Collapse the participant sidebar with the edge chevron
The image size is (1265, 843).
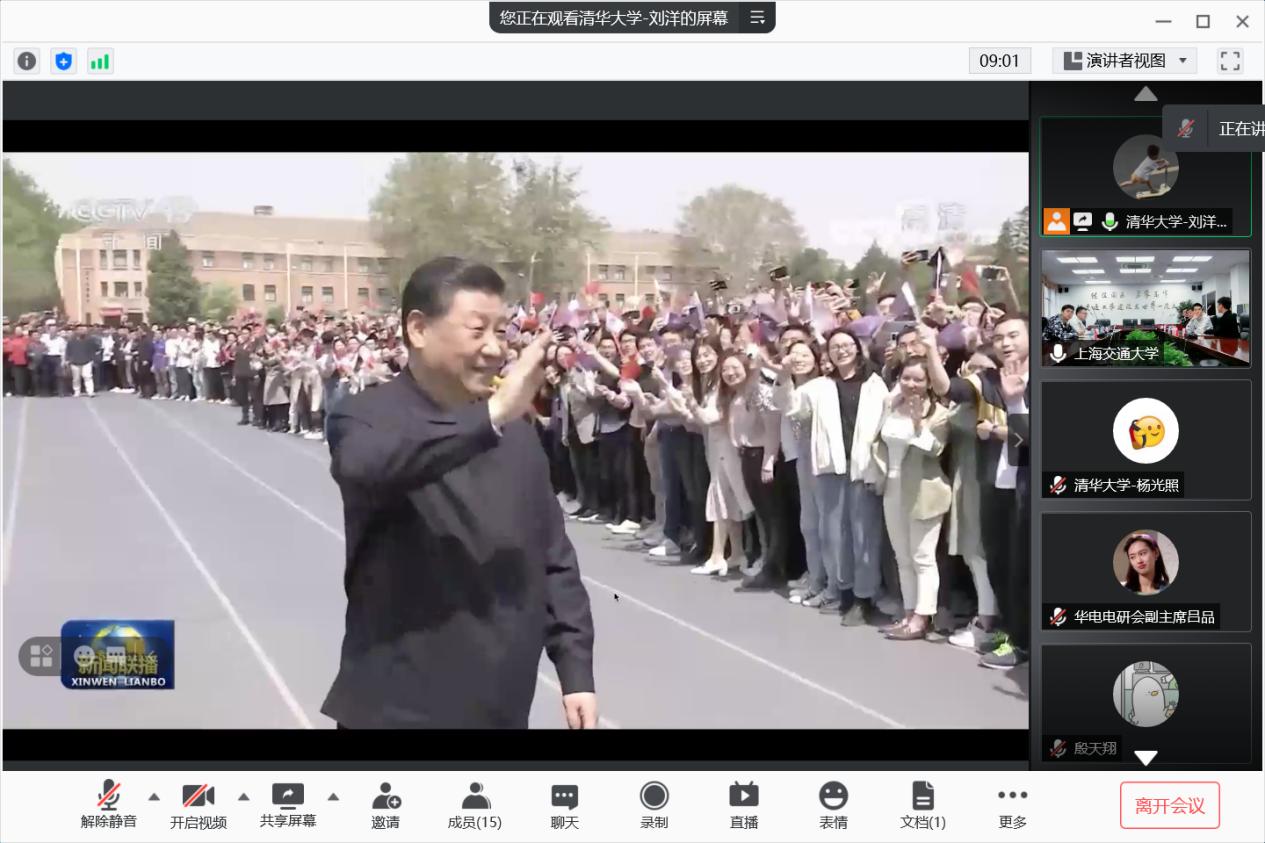pos(1018,440)
